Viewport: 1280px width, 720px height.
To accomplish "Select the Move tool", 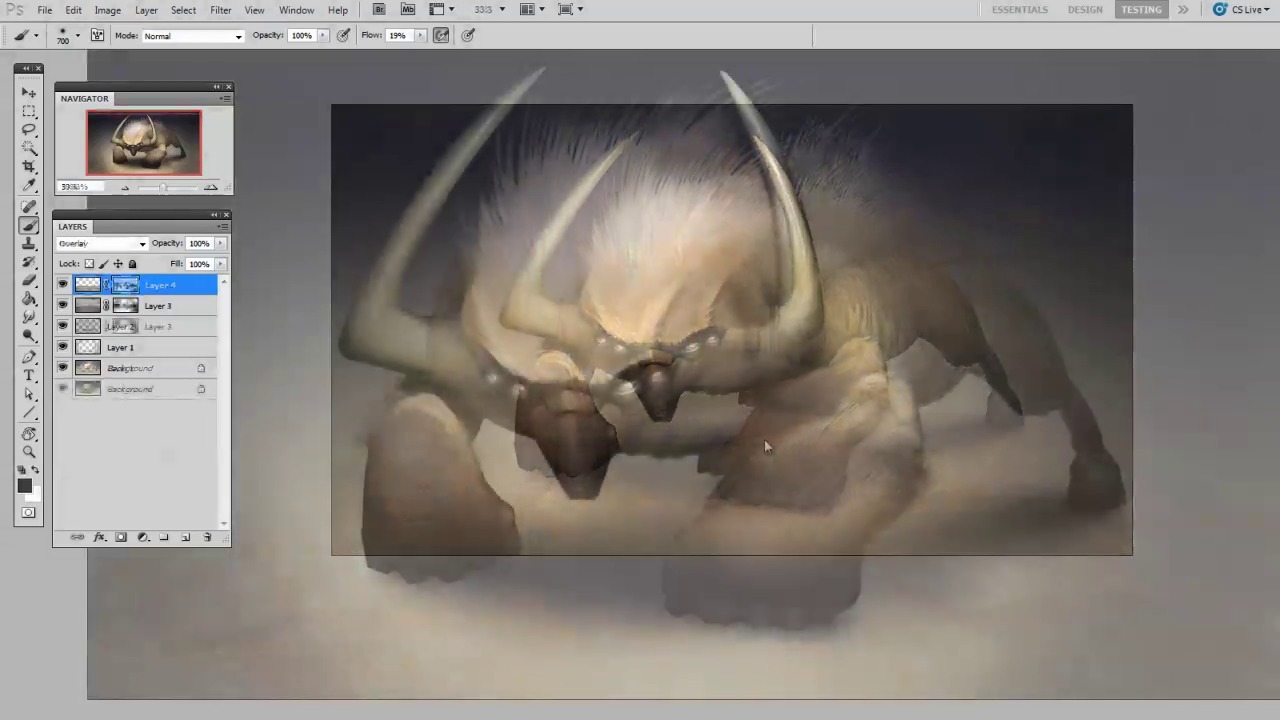I will click(x=29, y=92).
